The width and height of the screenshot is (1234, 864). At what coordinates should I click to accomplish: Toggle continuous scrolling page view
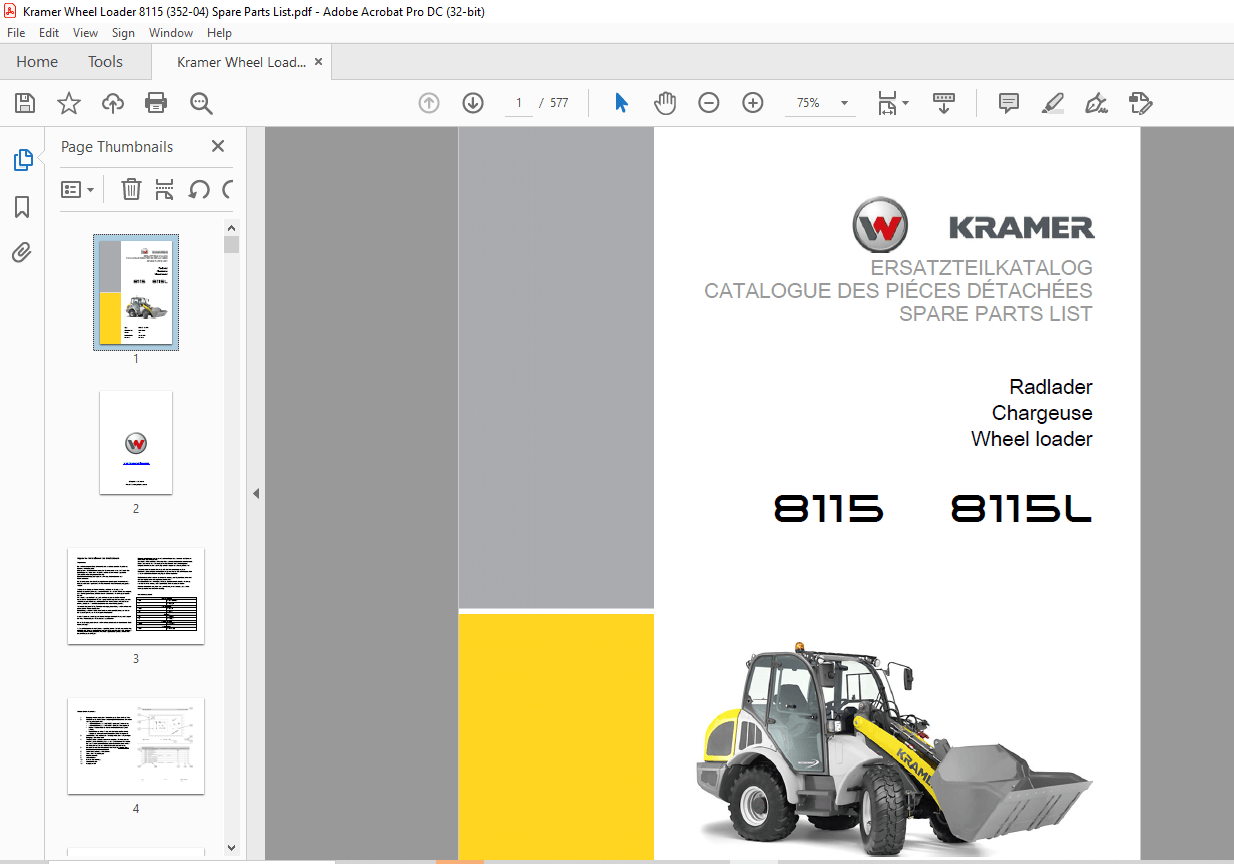[943, 103]
